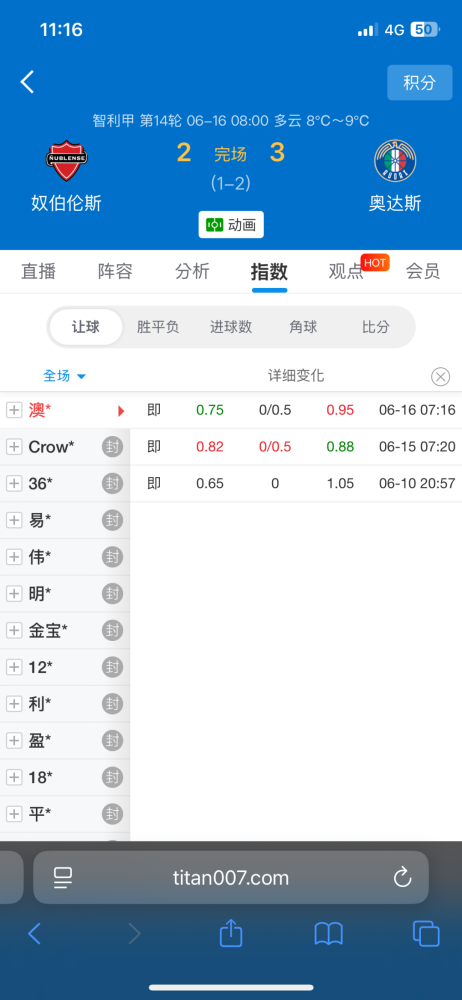The width and height of the screenshot is (462, 1000).
Task: Expand the 金宝* row plus box
Action: point(13,631)
